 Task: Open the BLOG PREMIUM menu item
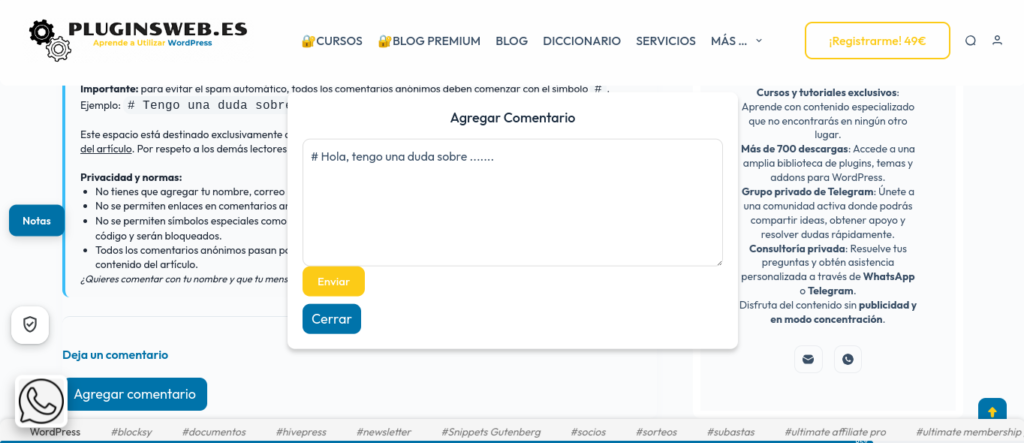pyautogui.click(x=429, y=41)
